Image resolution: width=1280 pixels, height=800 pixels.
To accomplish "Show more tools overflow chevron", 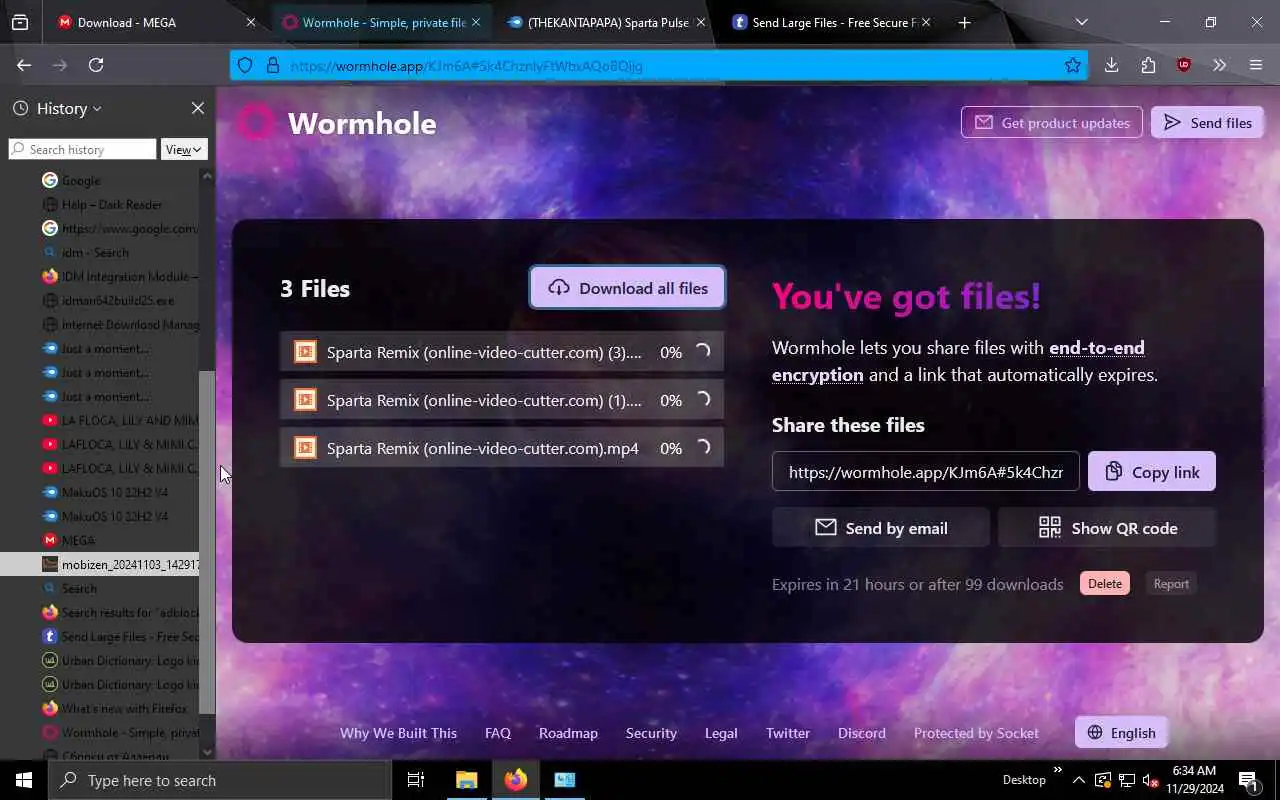I will [x=1219, y=65].
